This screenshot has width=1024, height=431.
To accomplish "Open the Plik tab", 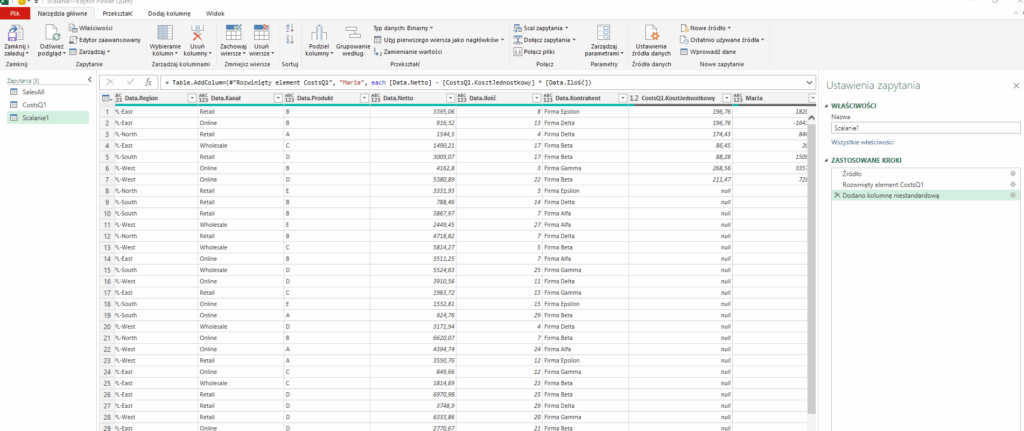I will click(15, 13).
